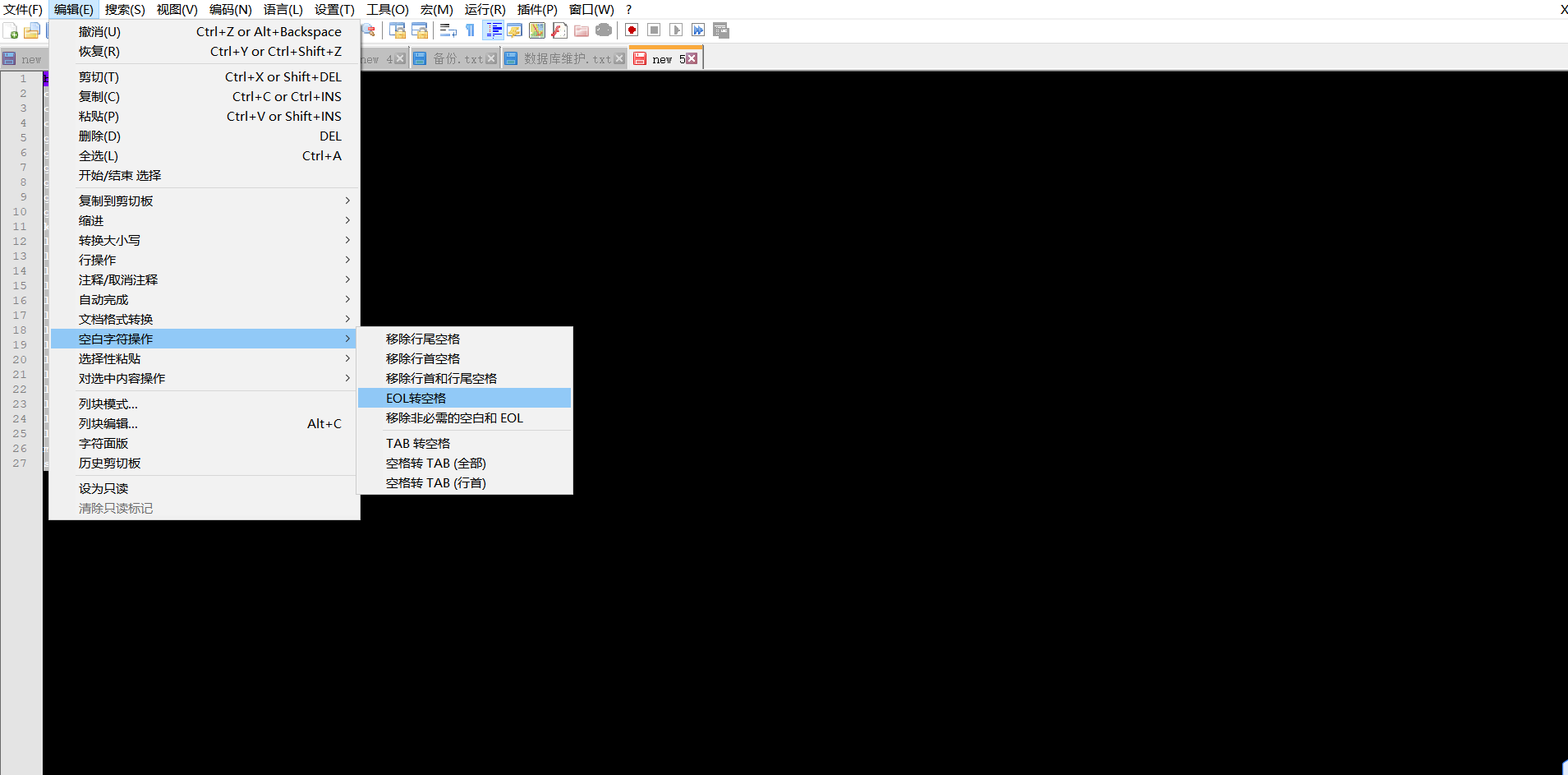Open the 插件(P) menu
Image resolution: width=1568 pixels, height=775 pixels.
537,9
